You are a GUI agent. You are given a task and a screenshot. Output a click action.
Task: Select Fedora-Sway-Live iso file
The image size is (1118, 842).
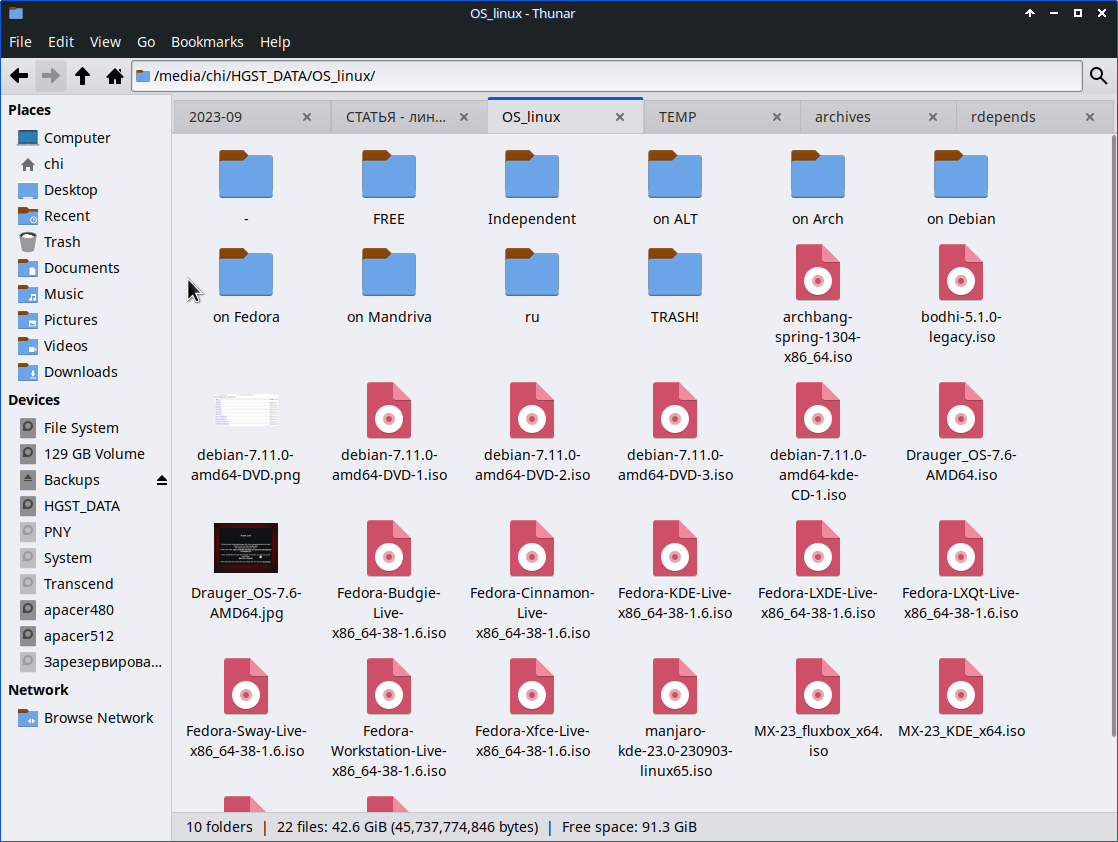click(x=246, y=709)
